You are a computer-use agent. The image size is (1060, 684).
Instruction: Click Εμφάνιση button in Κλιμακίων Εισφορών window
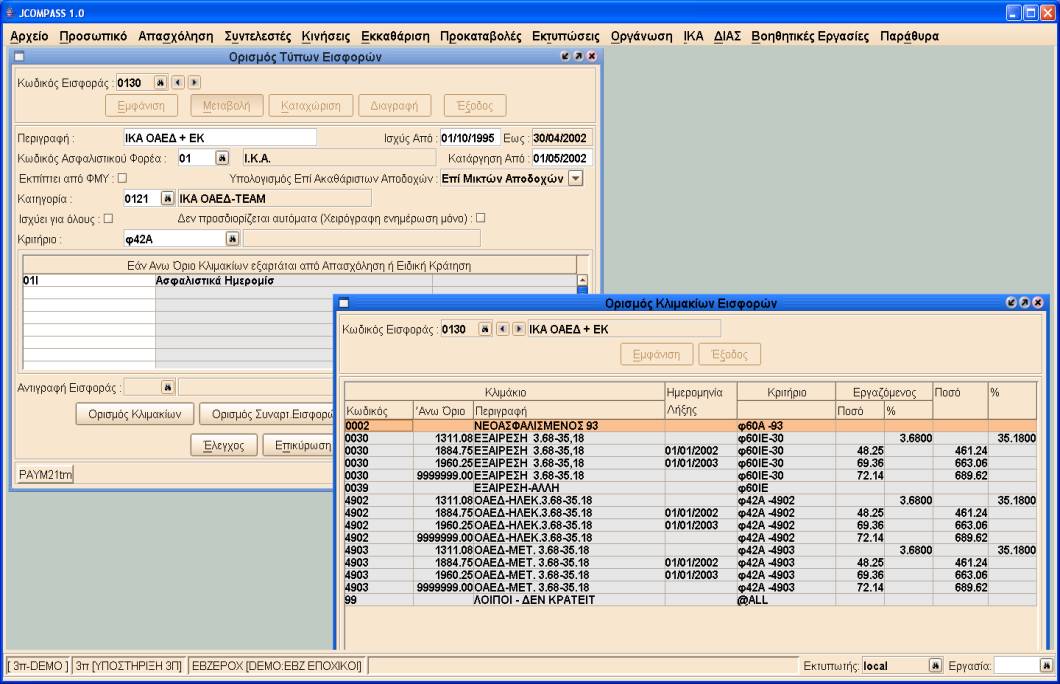click(x=656, y=354)
